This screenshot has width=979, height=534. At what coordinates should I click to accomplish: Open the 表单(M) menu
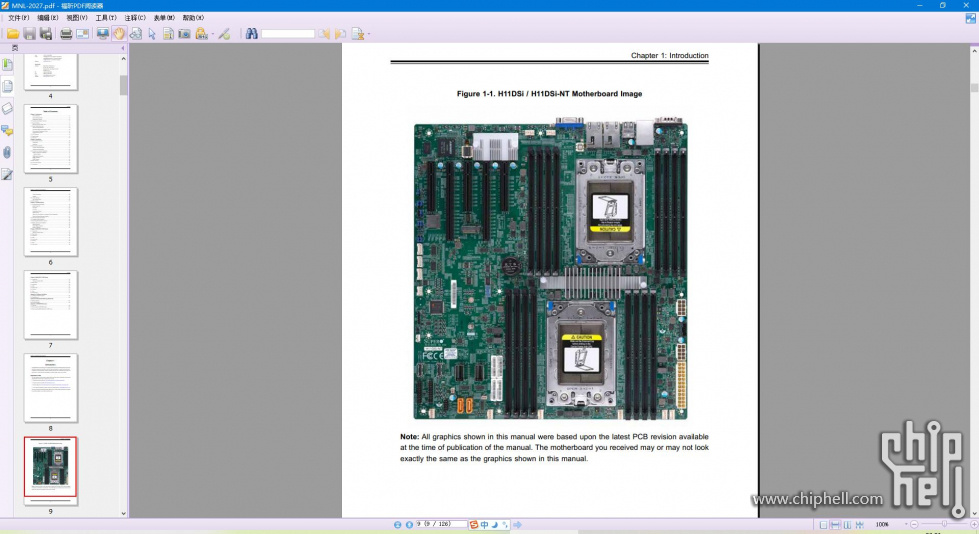tap(164, 17)
